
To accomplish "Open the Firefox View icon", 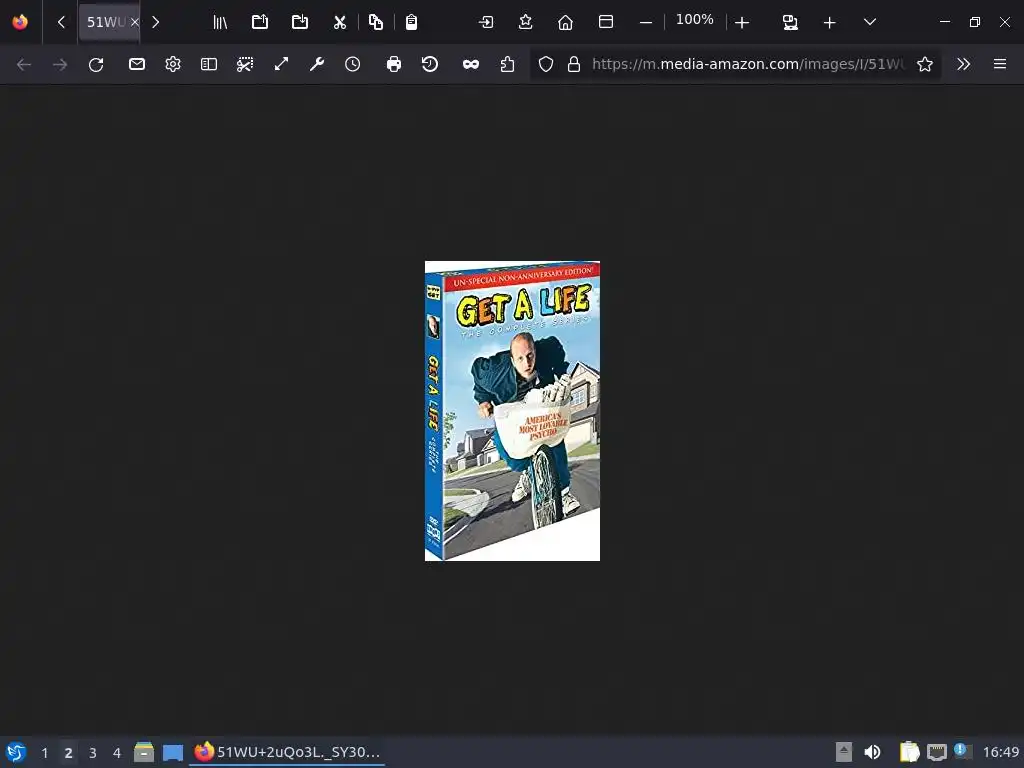I will click(20, 22).
